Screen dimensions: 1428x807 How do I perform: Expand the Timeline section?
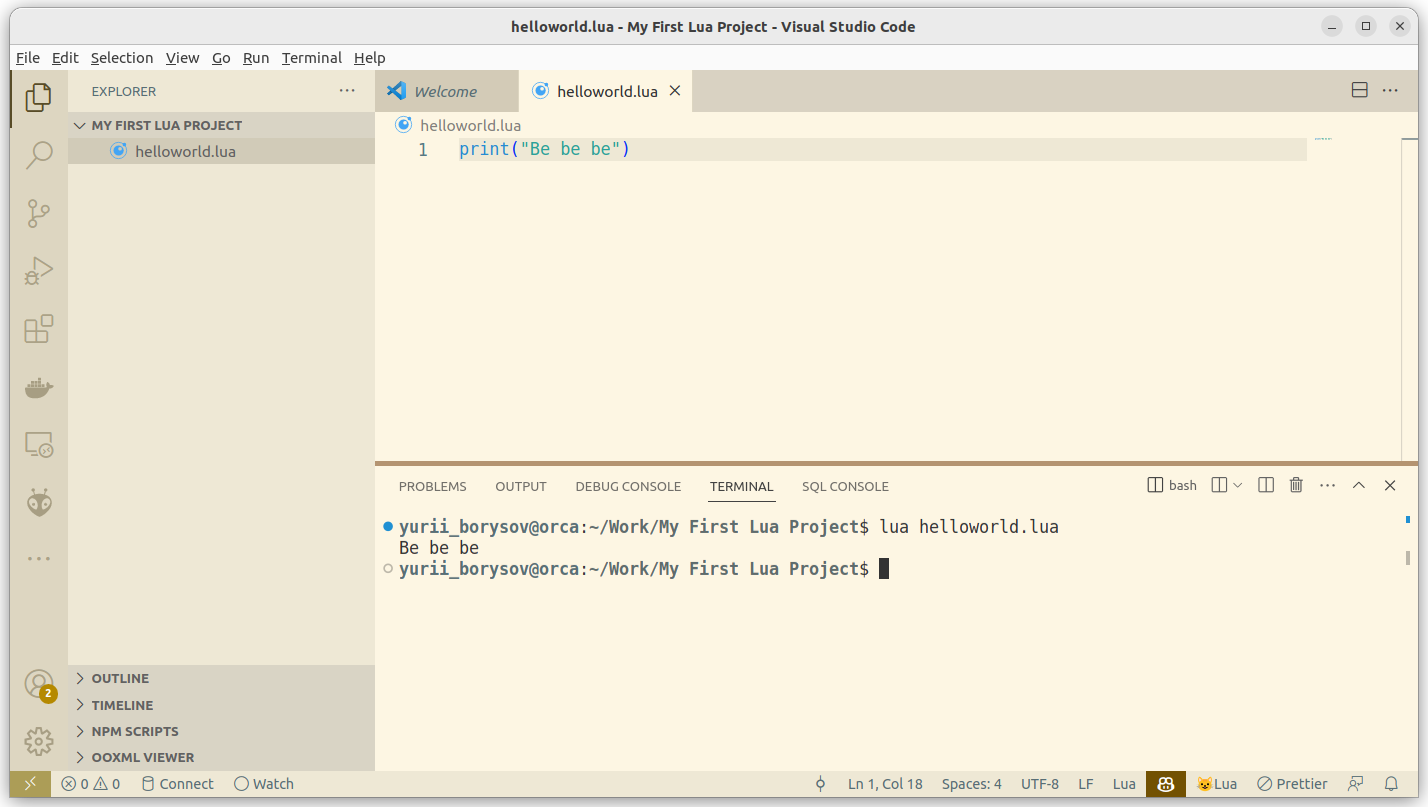click(x=122, y=705)
